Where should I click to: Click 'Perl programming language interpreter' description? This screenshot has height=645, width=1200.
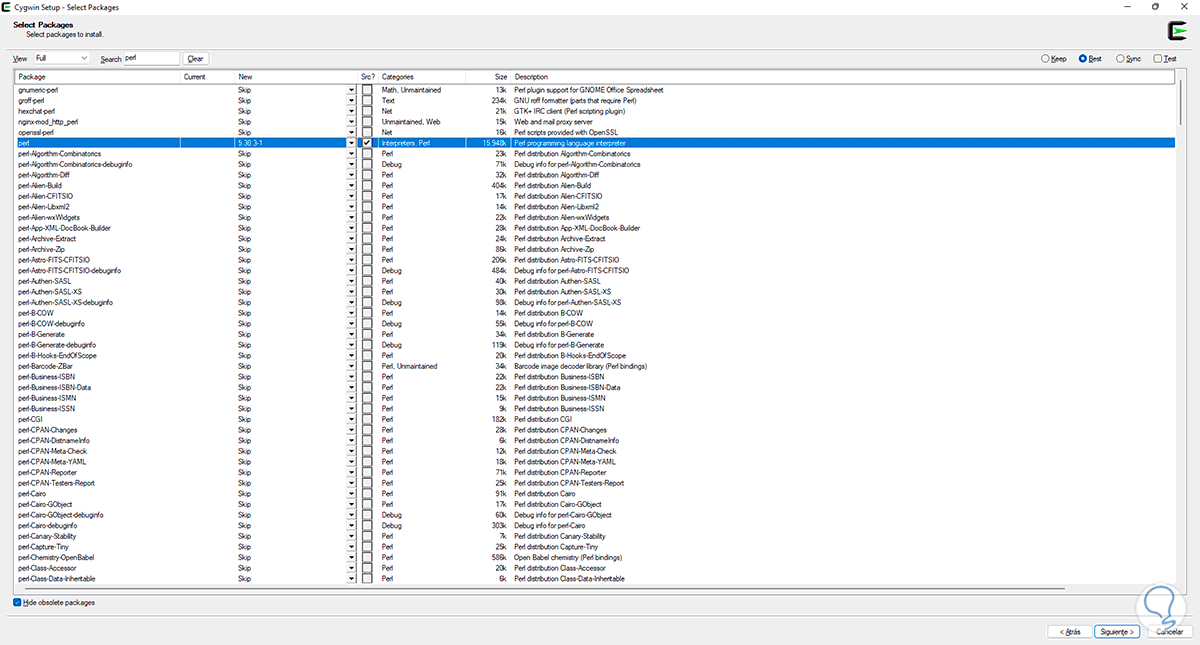pos(571,143)
